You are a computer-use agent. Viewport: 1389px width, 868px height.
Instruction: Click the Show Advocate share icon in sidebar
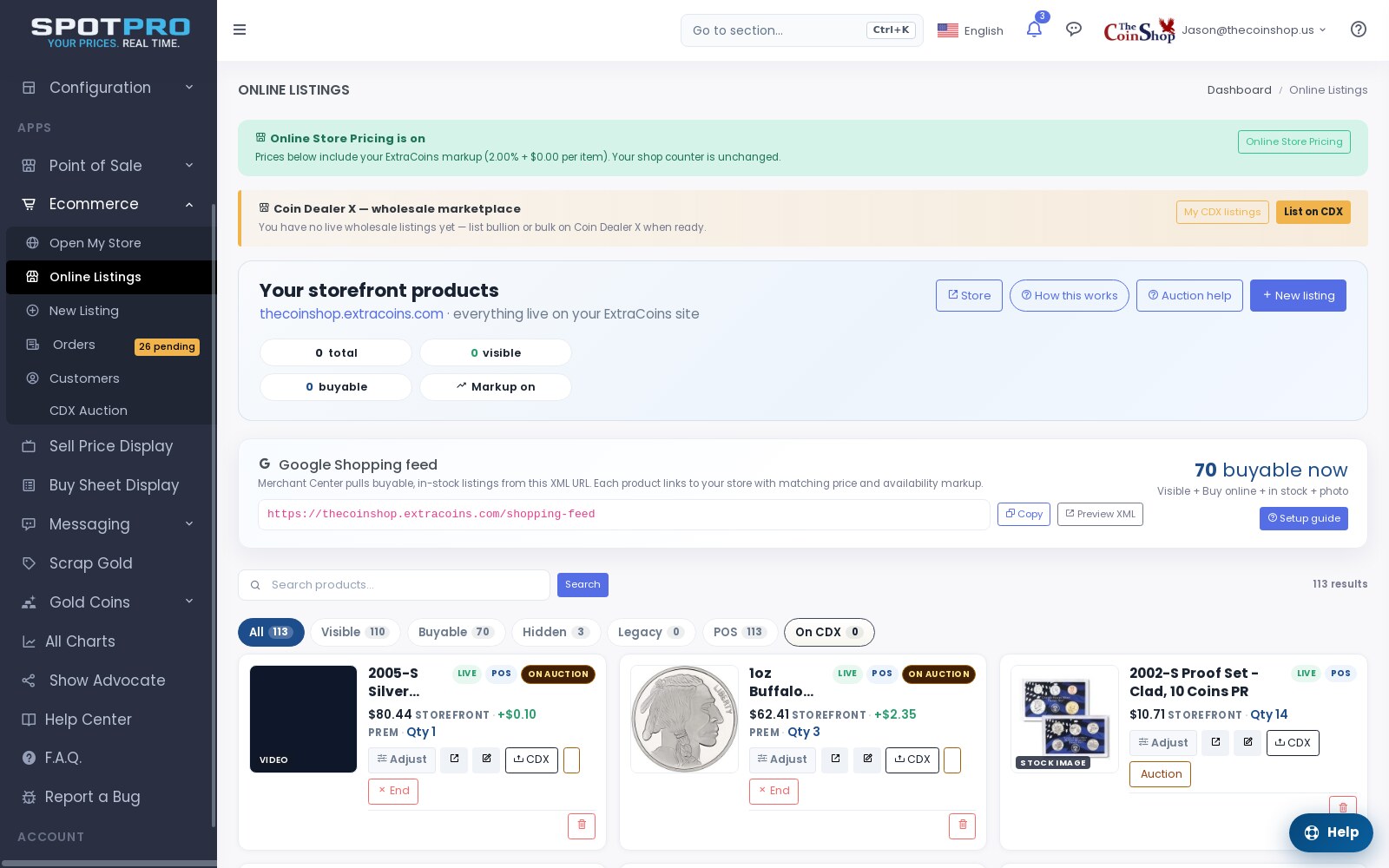29,681
